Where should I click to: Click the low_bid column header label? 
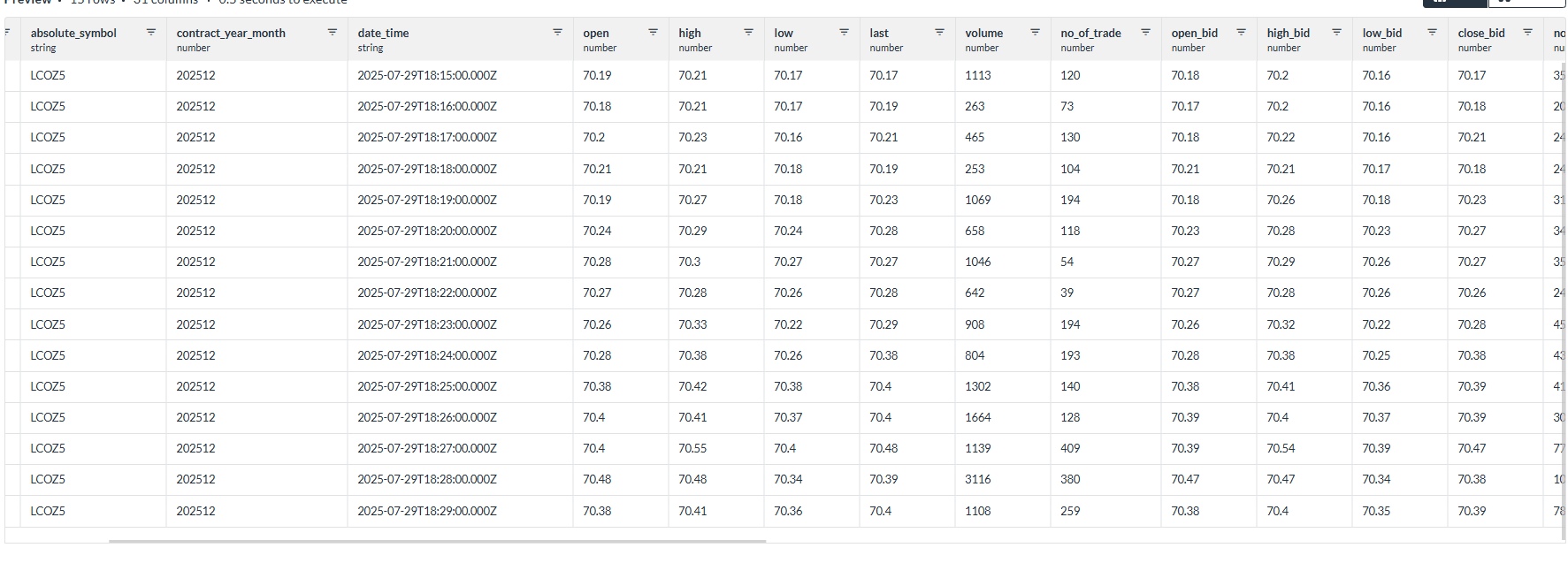pos(1381,33)
